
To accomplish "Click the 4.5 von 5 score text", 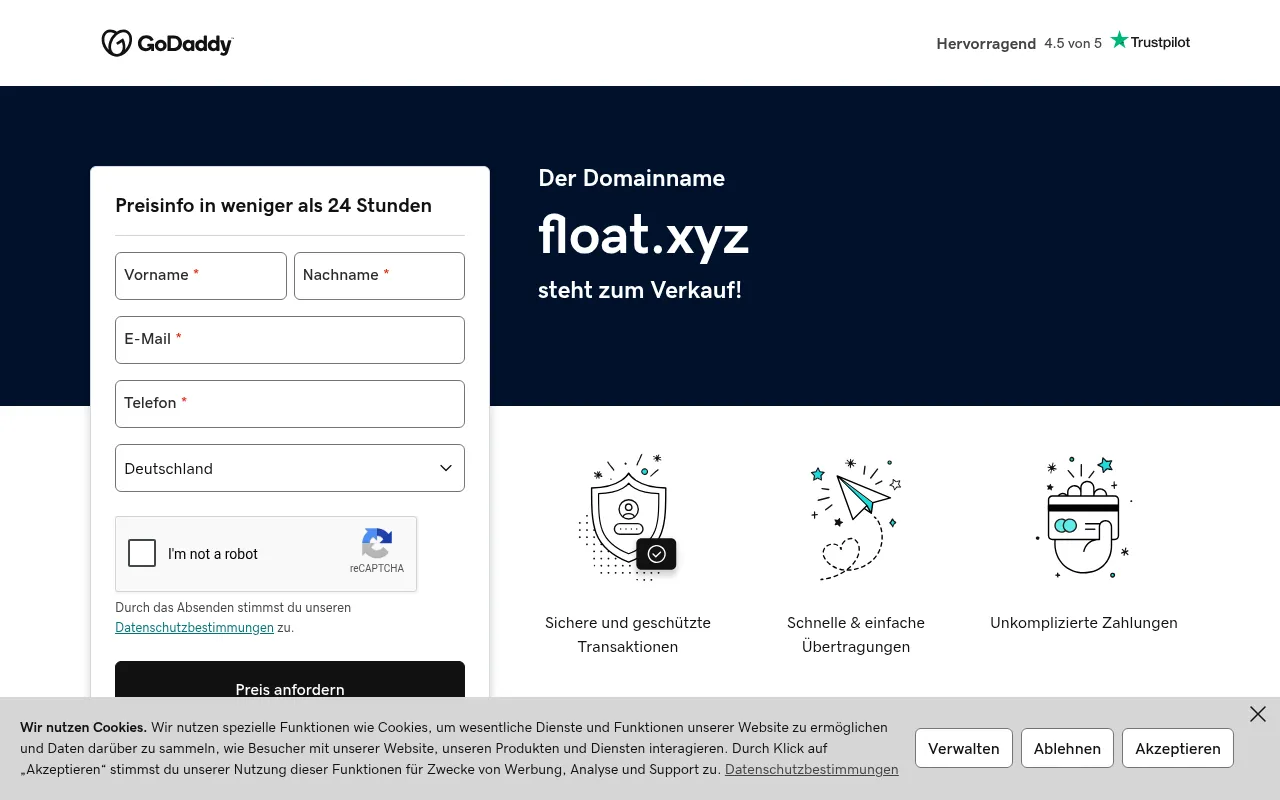I will point(1073,43).
